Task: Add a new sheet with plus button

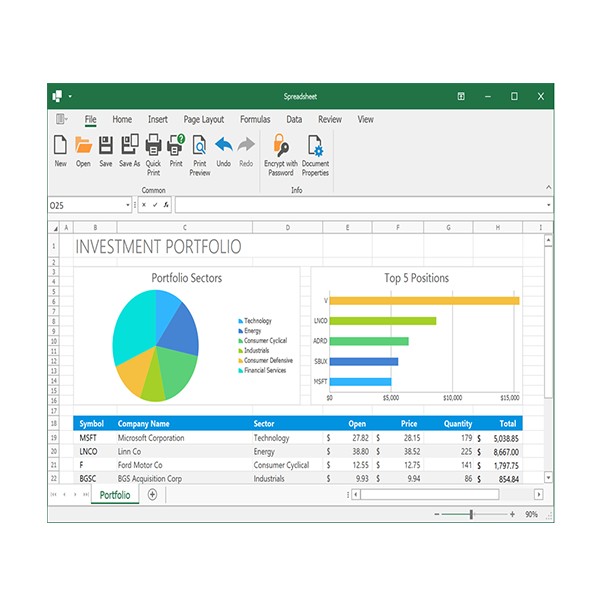Action: (x=152, y=494)
